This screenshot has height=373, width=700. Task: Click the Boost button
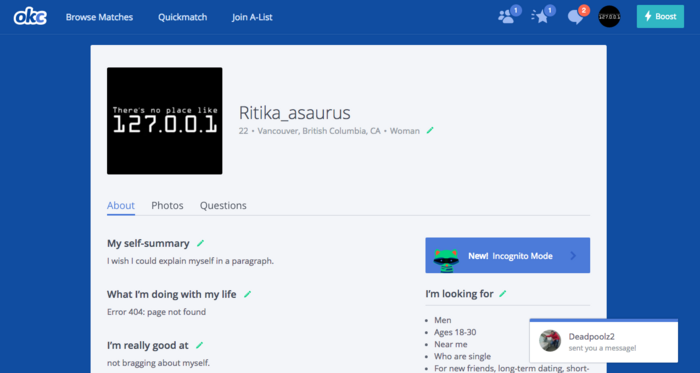(660, 17)
